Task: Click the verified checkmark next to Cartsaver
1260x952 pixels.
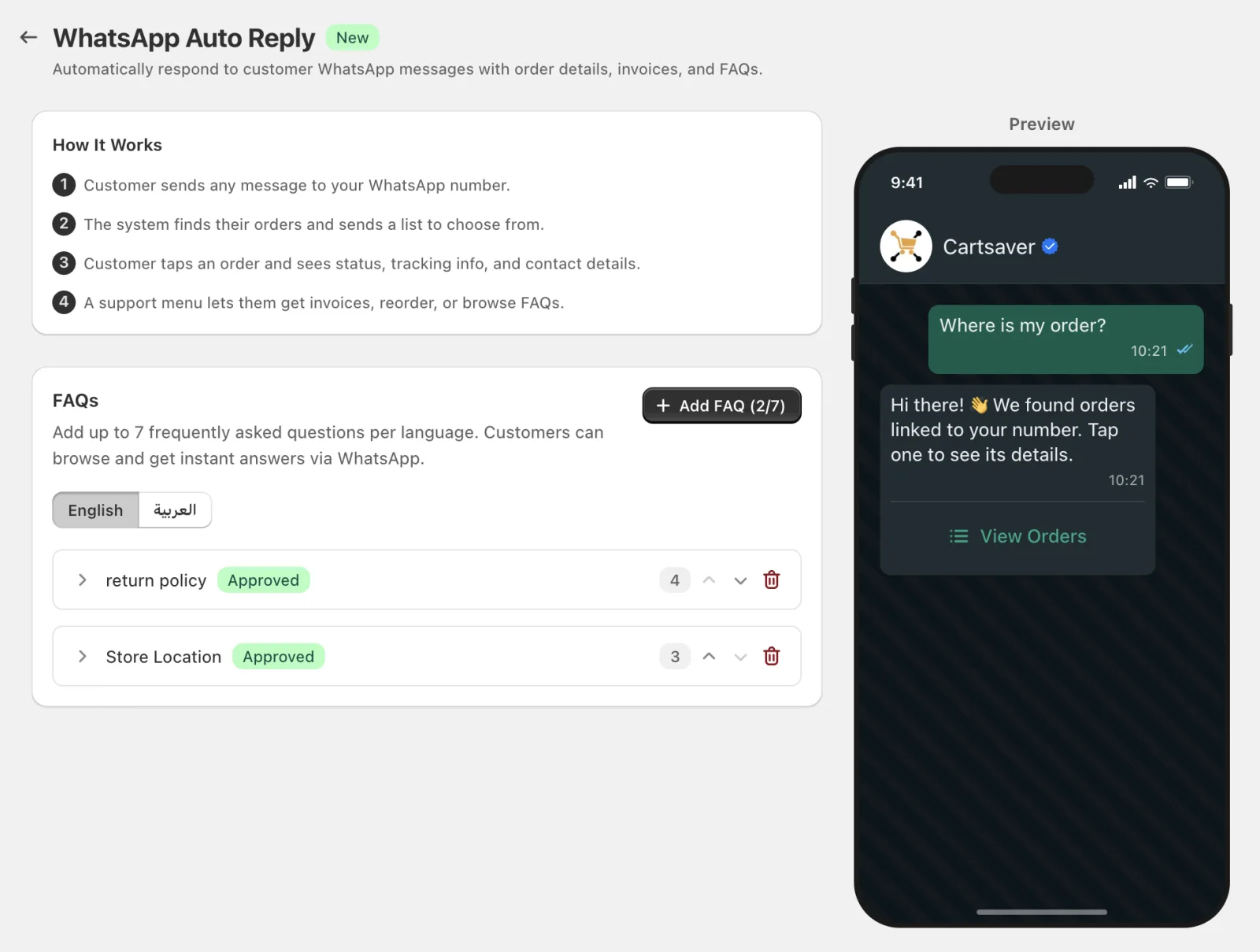Action: pyautogui.click(x=1050, y=246)
